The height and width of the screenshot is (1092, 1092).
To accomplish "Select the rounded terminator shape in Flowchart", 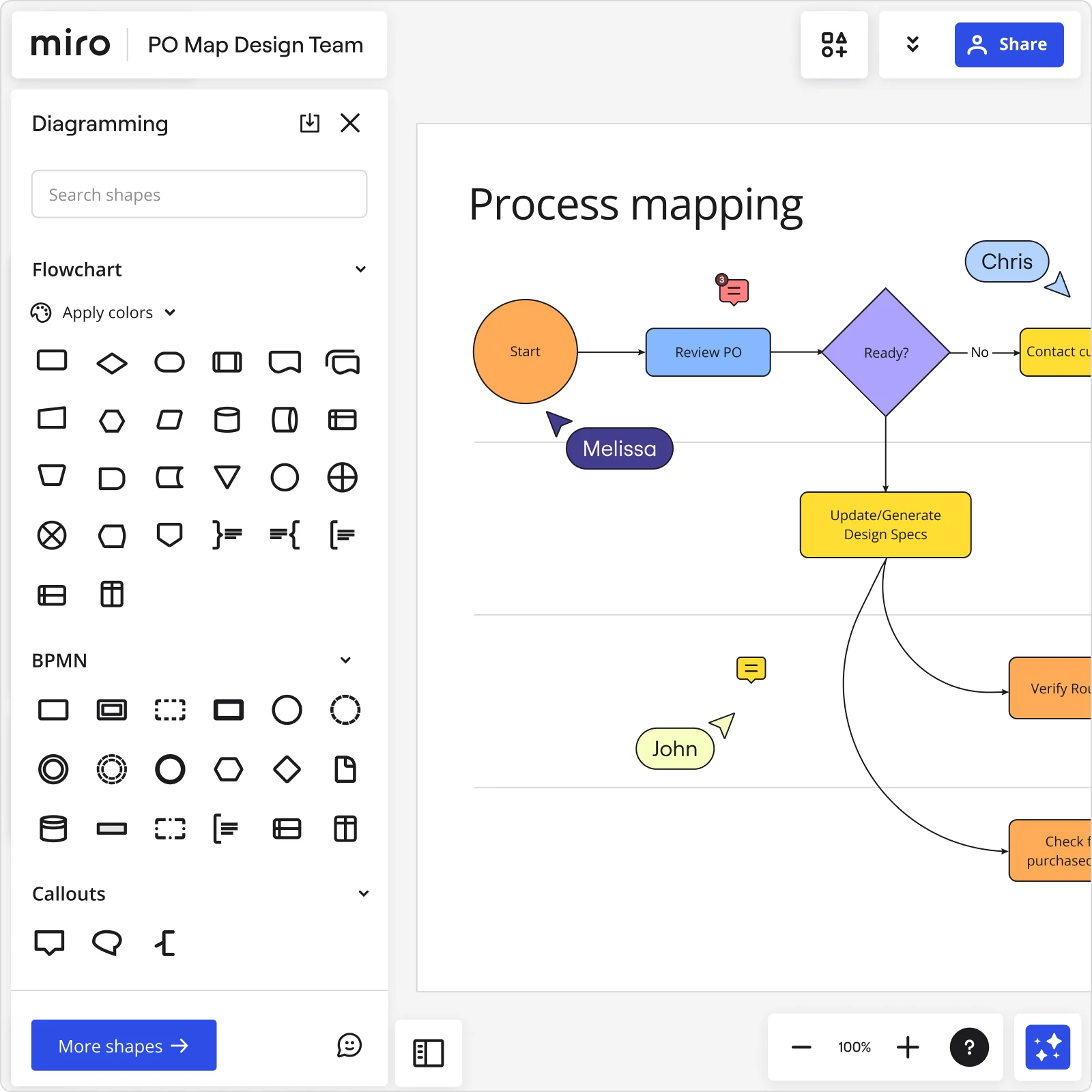I will click(x=169, y=362).
